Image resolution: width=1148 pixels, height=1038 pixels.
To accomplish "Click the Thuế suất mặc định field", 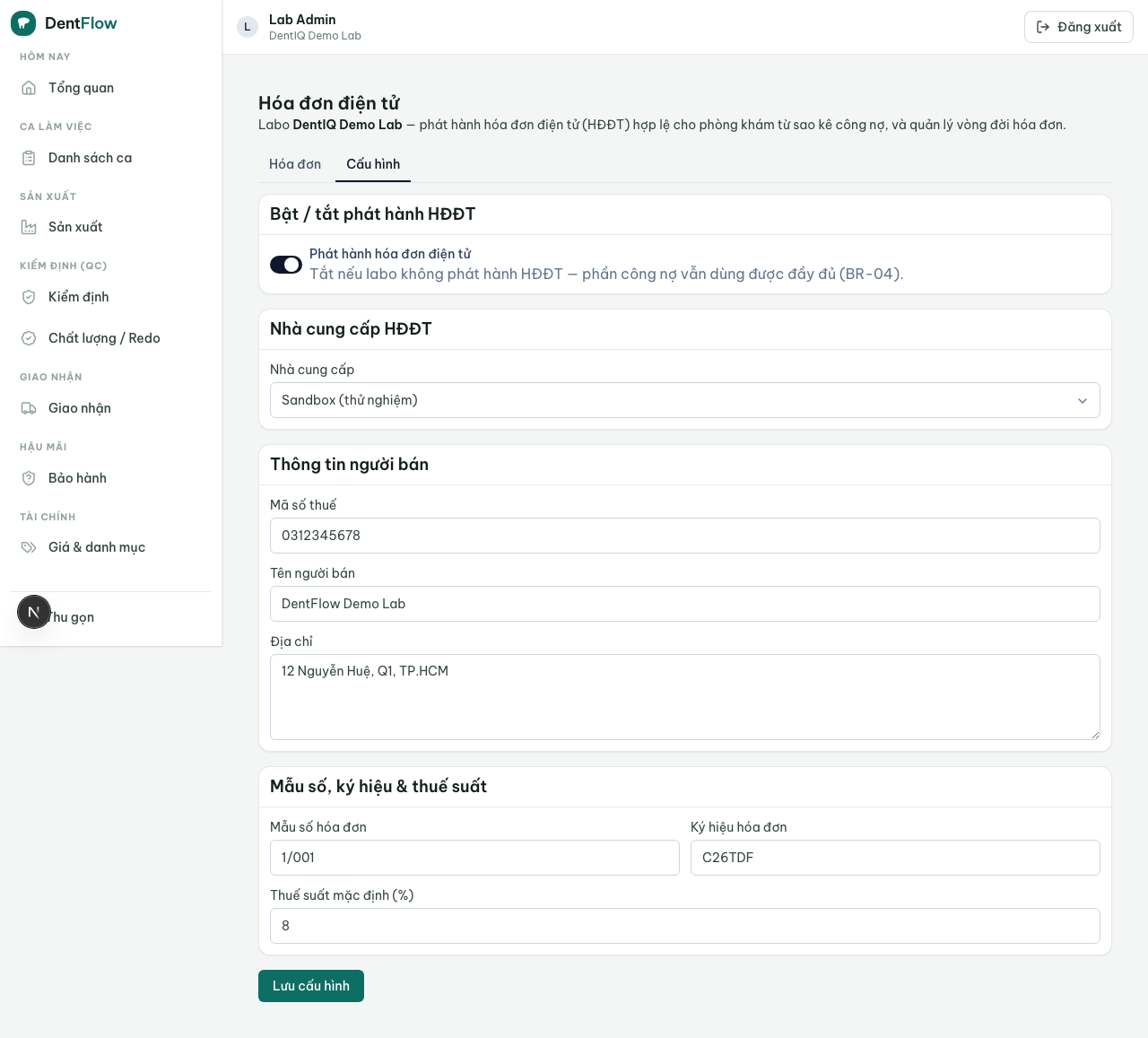I will (x=685, y=926).
